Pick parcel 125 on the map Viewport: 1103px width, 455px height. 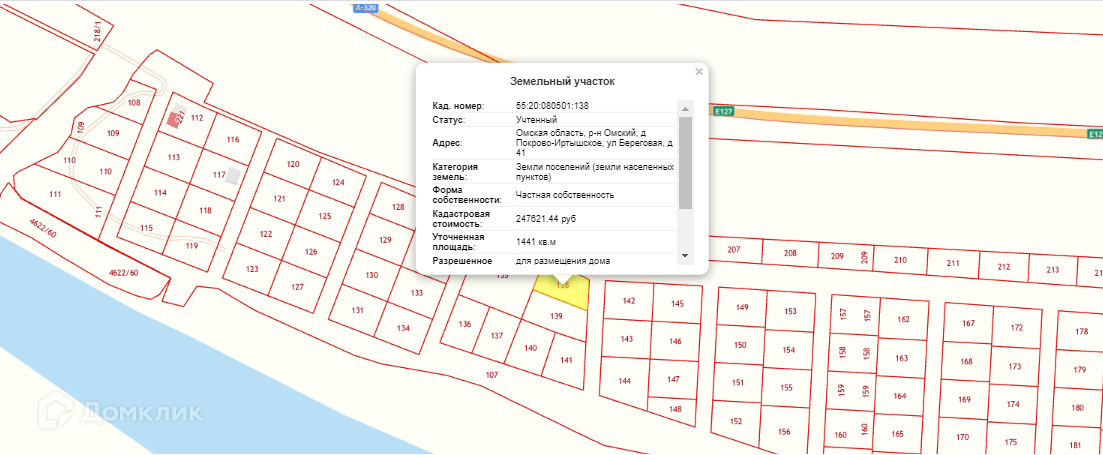click(323, 217)
